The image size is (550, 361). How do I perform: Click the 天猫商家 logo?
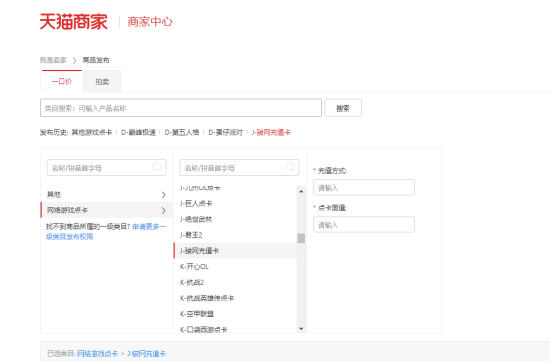pos(74,22)
